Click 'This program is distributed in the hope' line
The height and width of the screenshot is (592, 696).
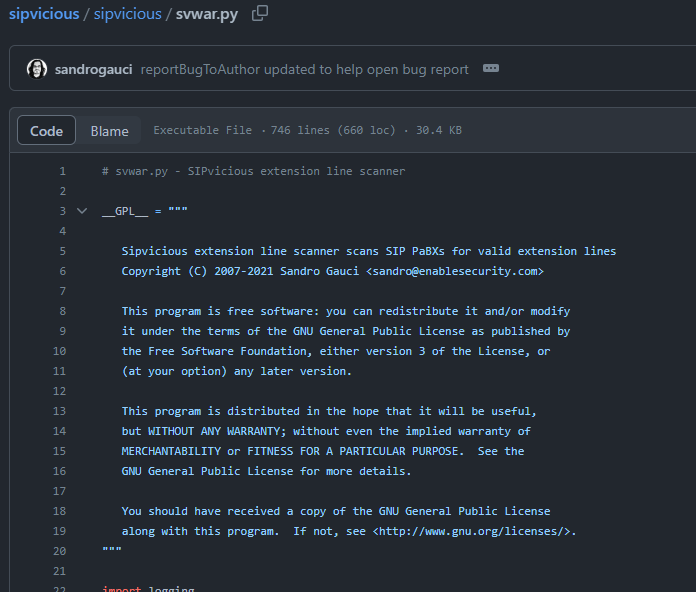[329, 411]
